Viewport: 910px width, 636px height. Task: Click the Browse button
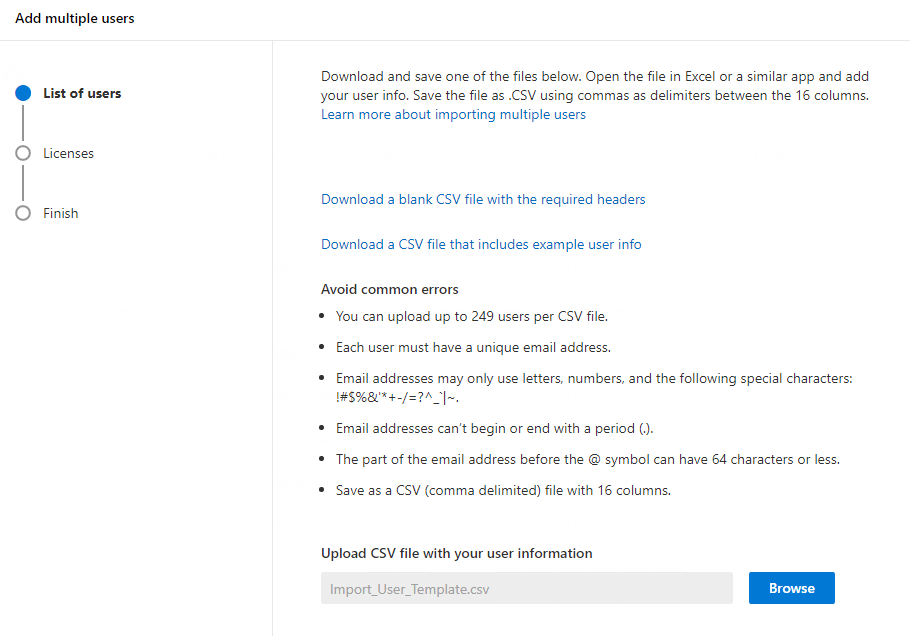(x=792, y=588)
